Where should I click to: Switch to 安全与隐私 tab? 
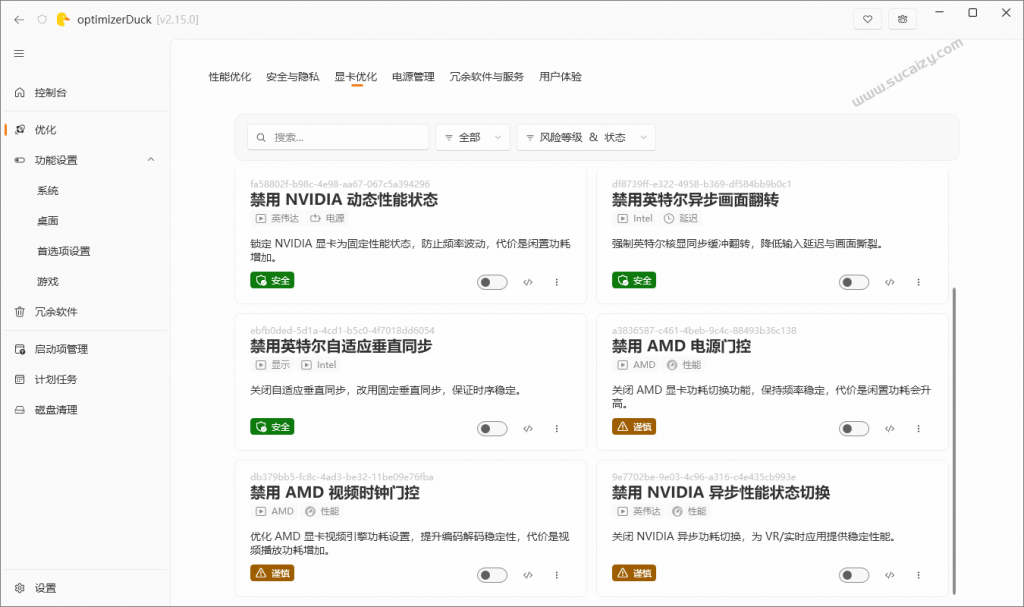click(x=293, y=76)
